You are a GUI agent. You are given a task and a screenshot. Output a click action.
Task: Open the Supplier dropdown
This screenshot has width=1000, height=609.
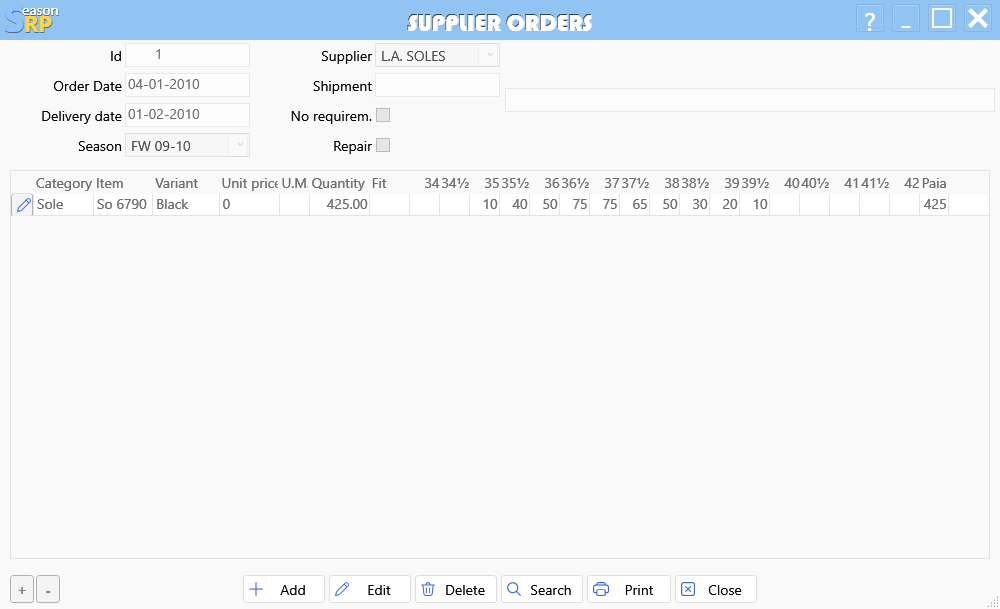490,55
